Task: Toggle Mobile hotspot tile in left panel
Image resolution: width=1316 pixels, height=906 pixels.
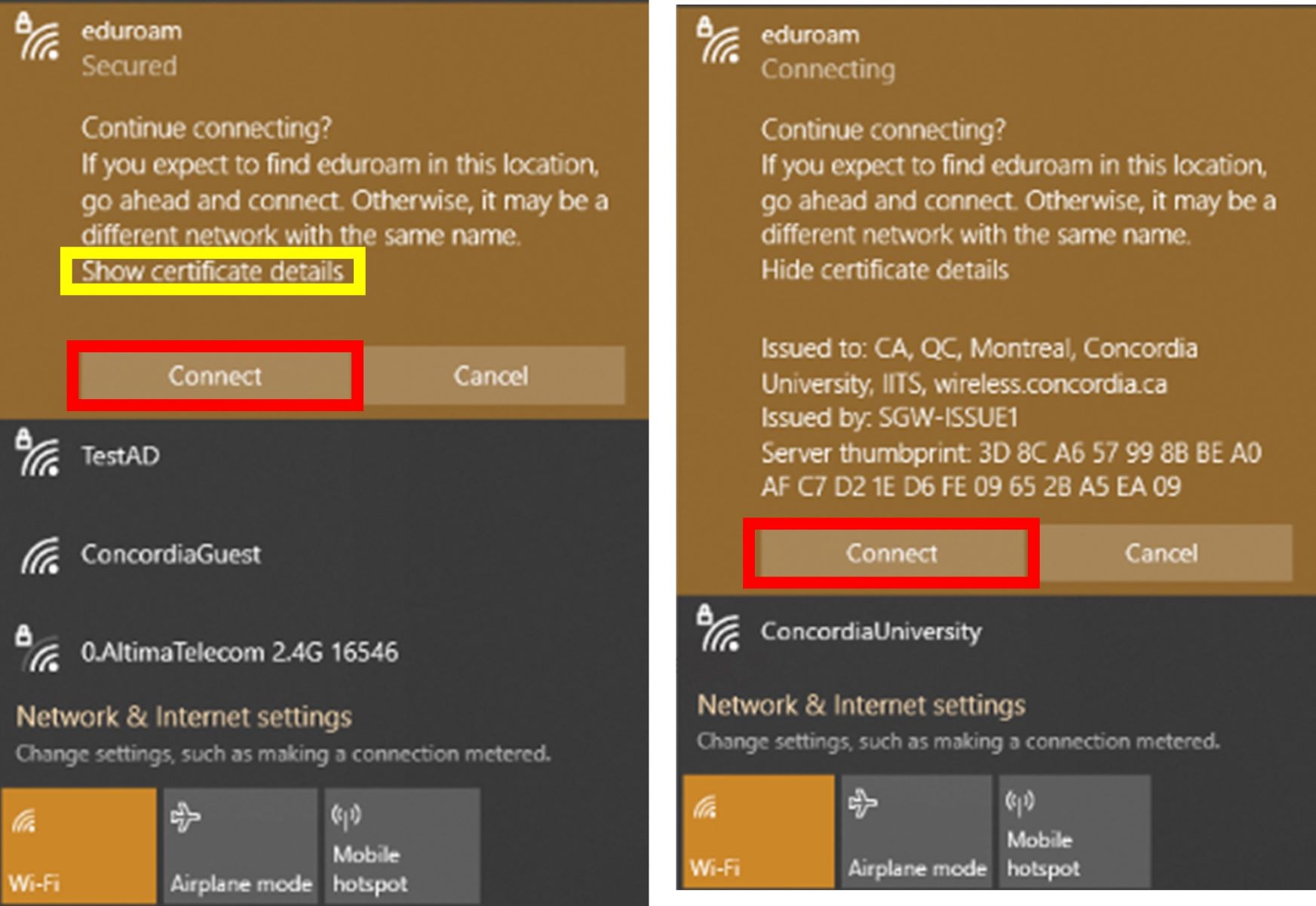Action: (402, 846)
